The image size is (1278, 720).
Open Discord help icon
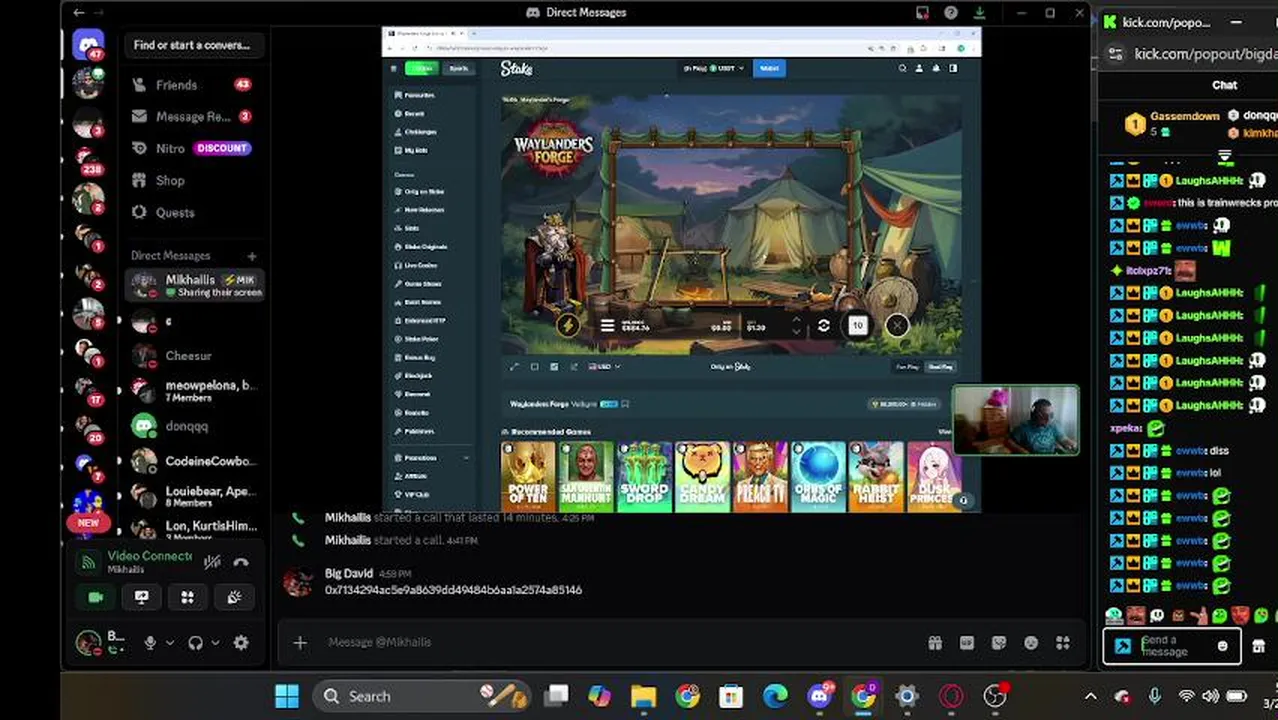pos(951,13)
